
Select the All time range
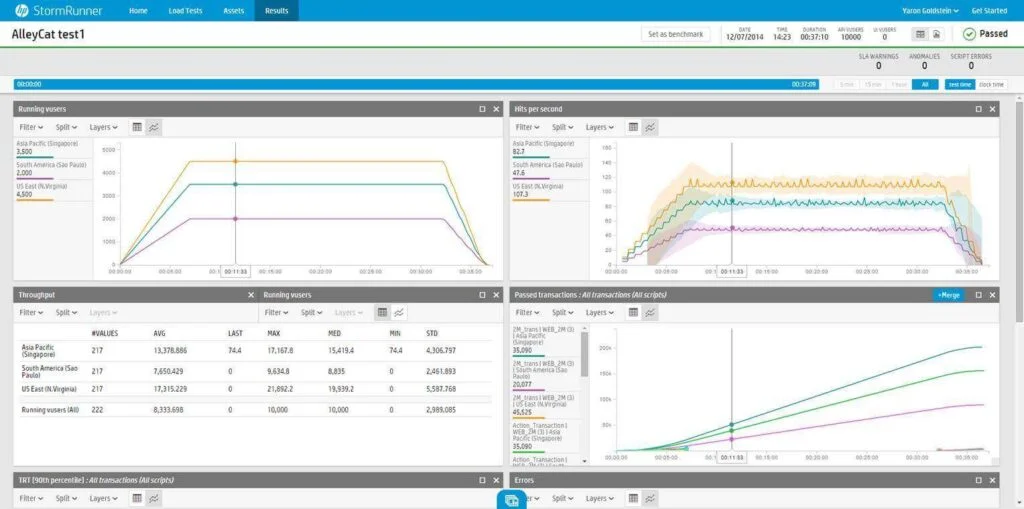(x=925, y=84)
